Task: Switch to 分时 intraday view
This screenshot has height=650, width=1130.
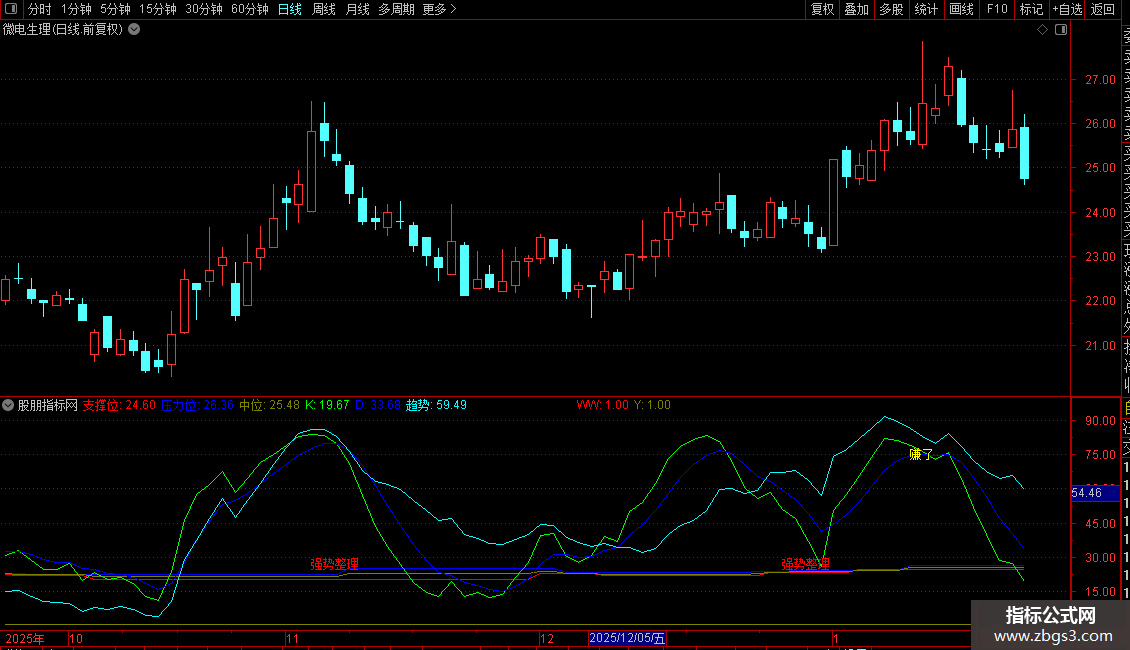Action: point(39,9)
